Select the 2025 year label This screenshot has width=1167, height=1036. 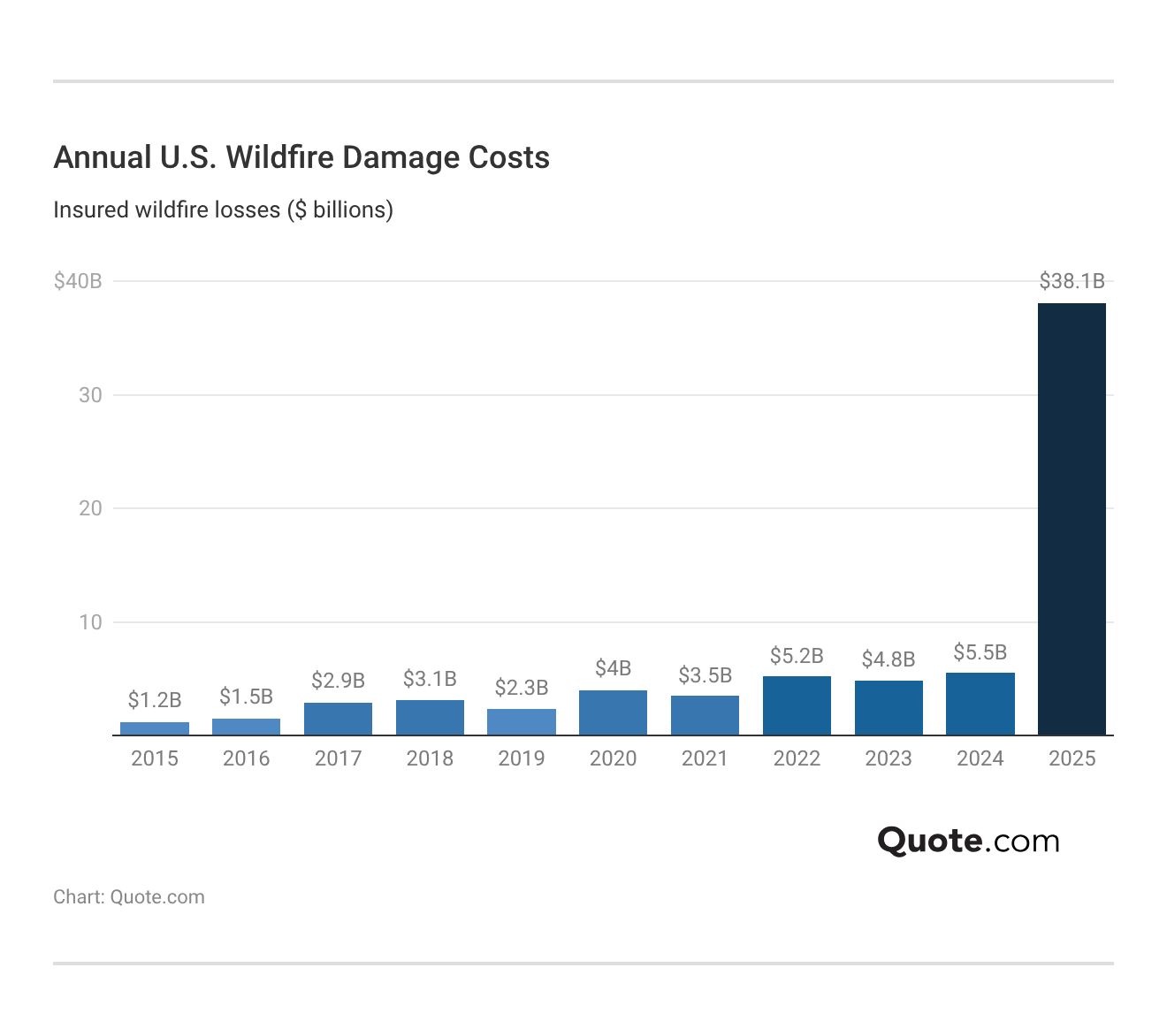(1072, 758)
